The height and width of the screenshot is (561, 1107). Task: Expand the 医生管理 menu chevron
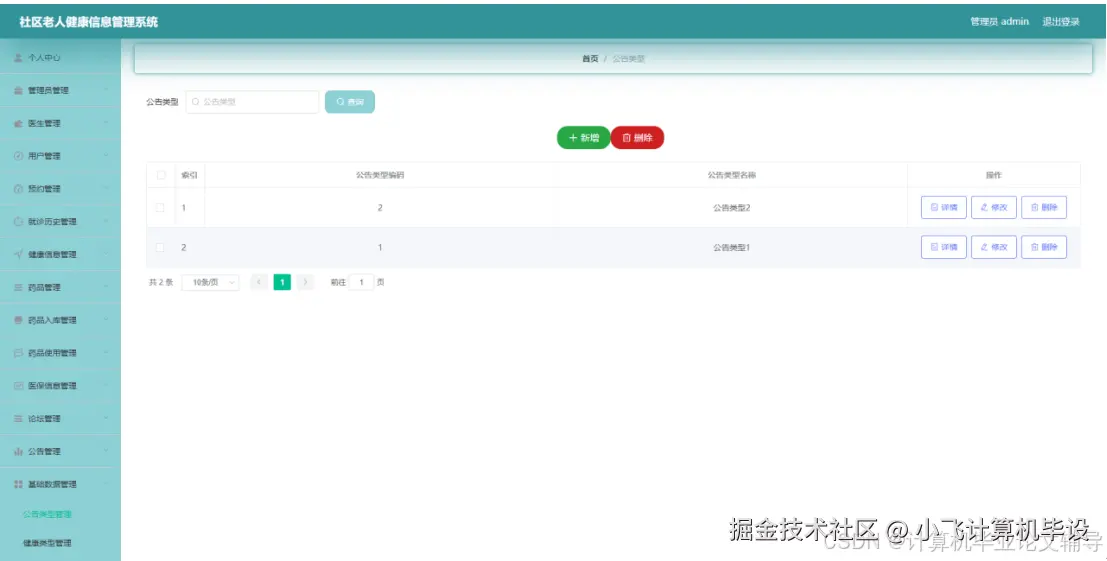[106, 123]
